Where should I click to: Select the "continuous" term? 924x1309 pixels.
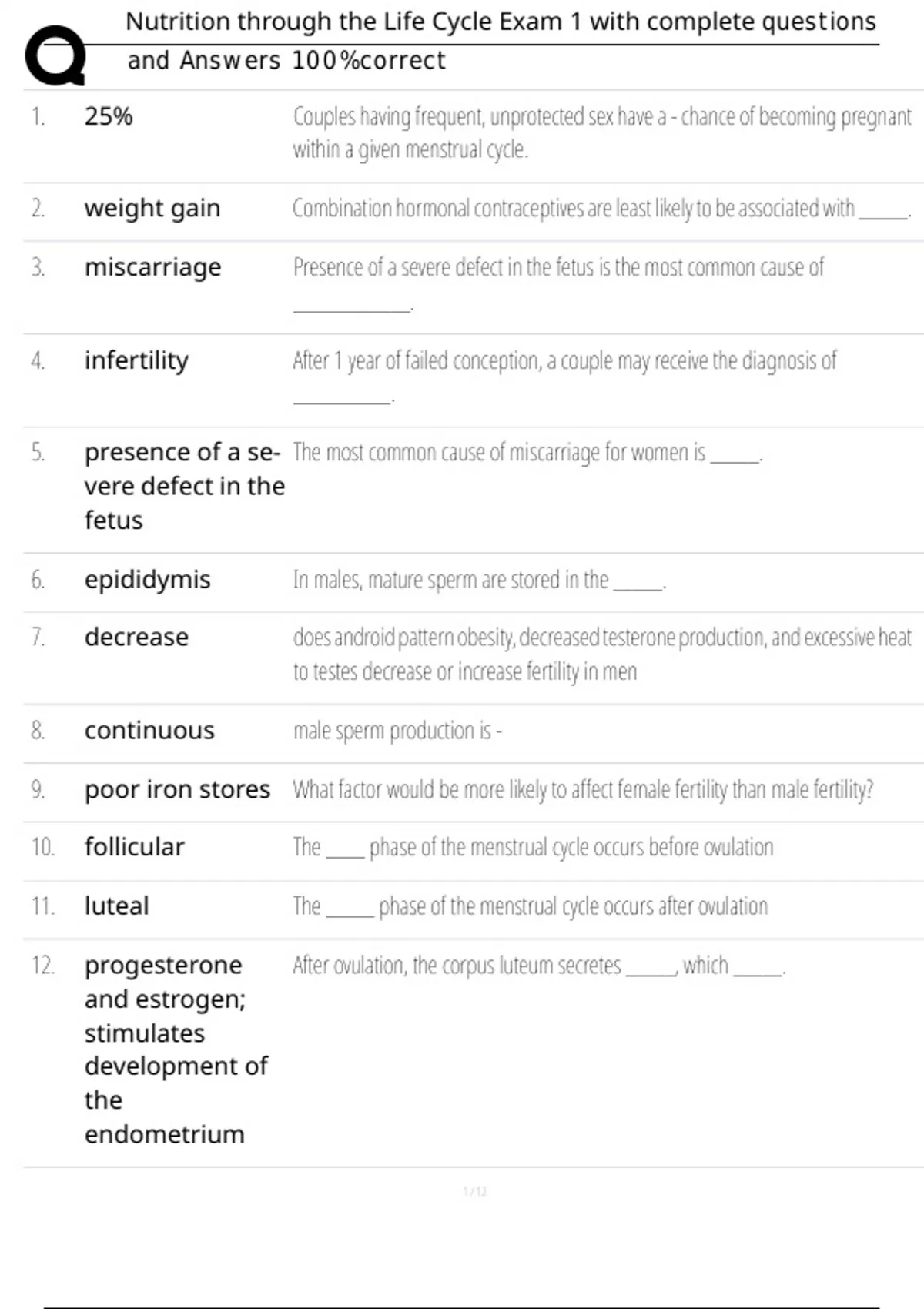coord(149,731)
